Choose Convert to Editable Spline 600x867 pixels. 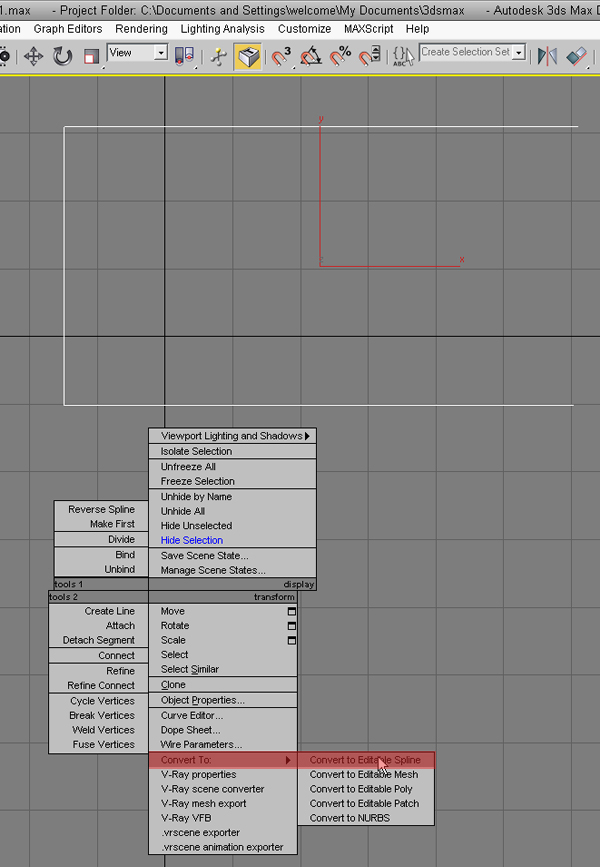[366, 760]
